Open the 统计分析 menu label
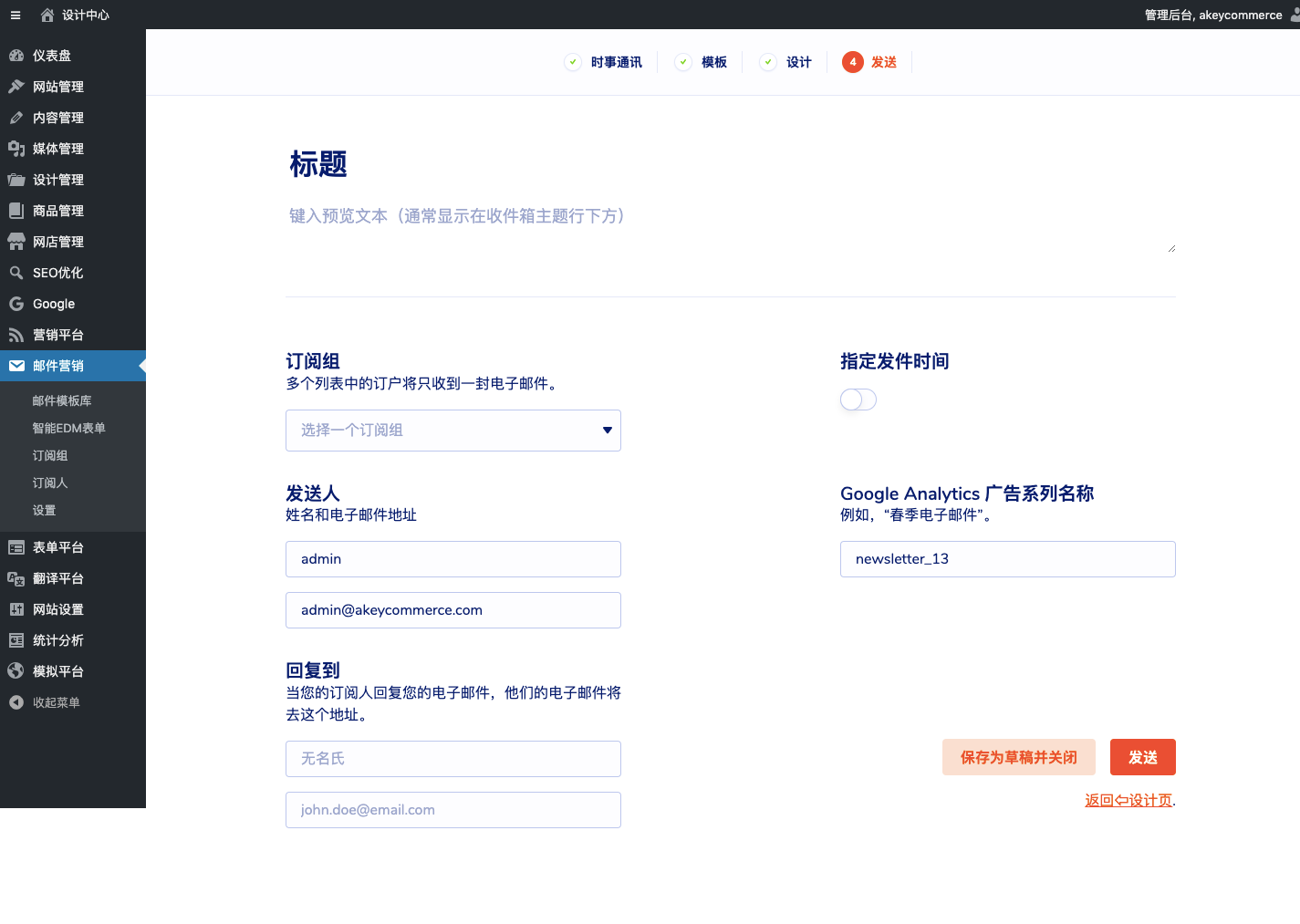 (x=58, y=640)
